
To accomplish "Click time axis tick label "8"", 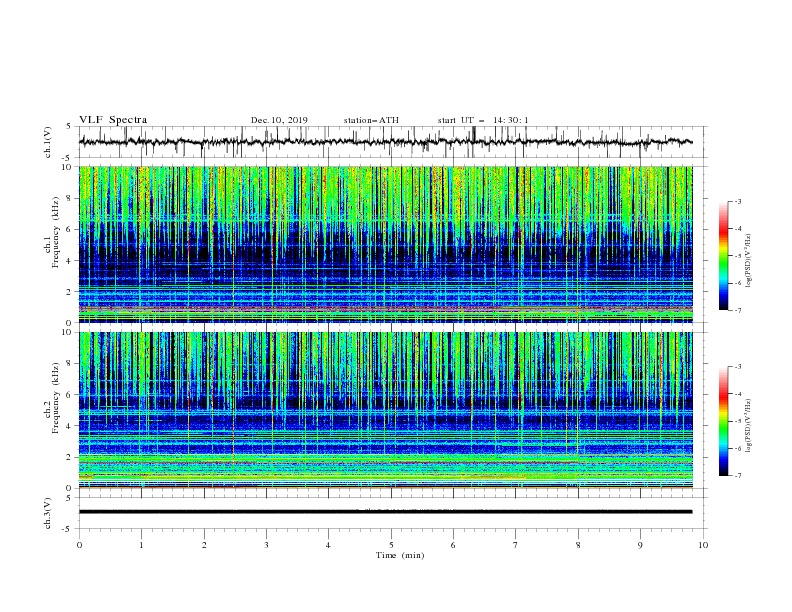I will click(578, 545).
